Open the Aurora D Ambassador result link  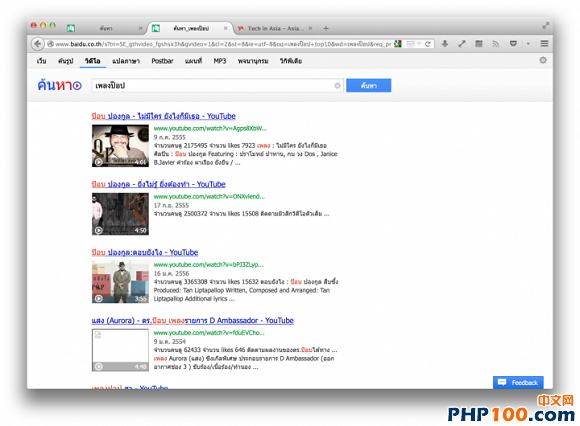192,320
